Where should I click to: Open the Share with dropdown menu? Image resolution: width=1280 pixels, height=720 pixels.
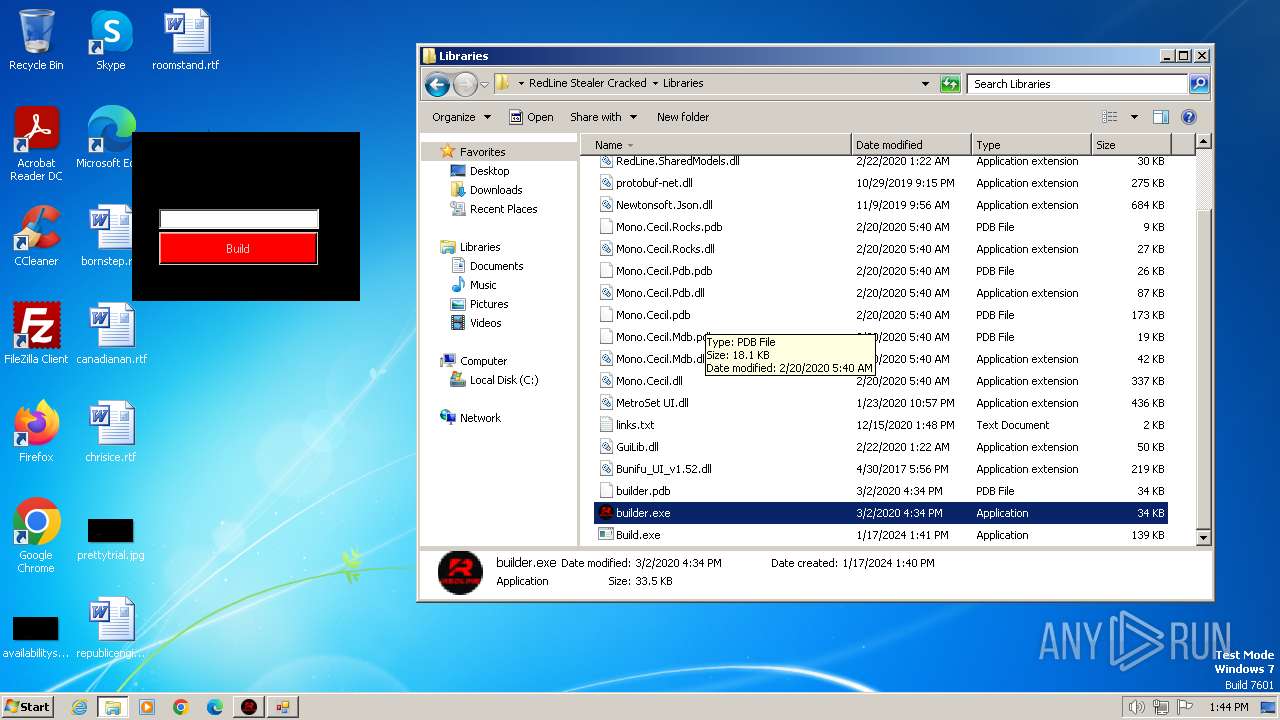[x=602, y=117]
